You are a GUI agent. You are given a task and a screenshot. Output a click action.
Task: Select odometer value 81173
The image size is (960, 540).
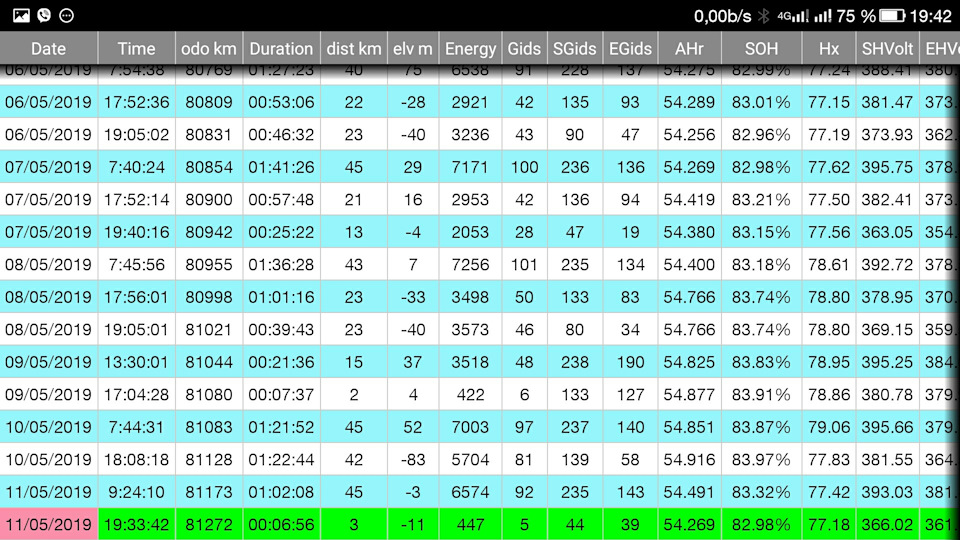click(209, 492)
